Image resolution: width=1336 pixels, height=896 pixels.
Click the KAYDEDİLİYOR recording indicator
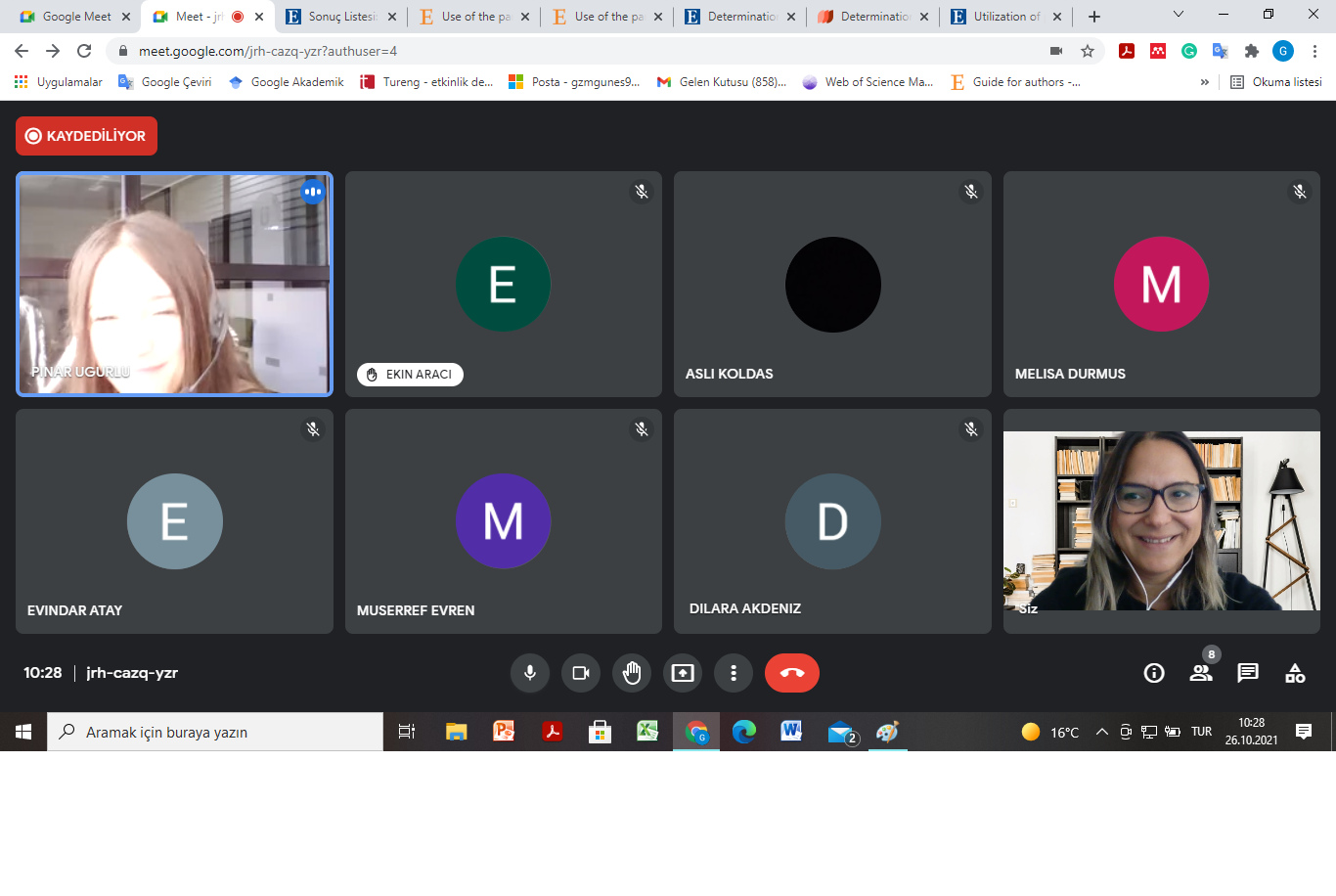(x=86, y=136)
